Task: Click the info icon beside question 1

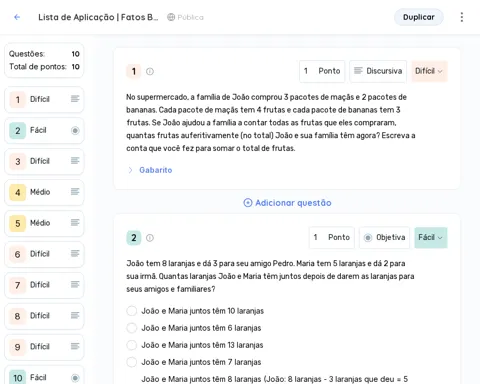Action: (x=150, y=71)
